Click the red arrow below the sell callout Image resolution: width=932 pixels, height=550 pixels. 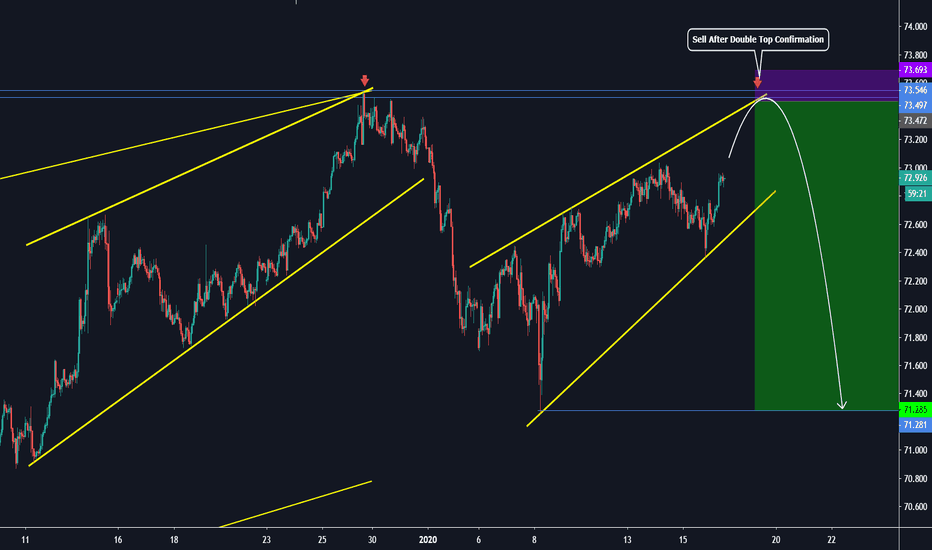coord(757,82)
